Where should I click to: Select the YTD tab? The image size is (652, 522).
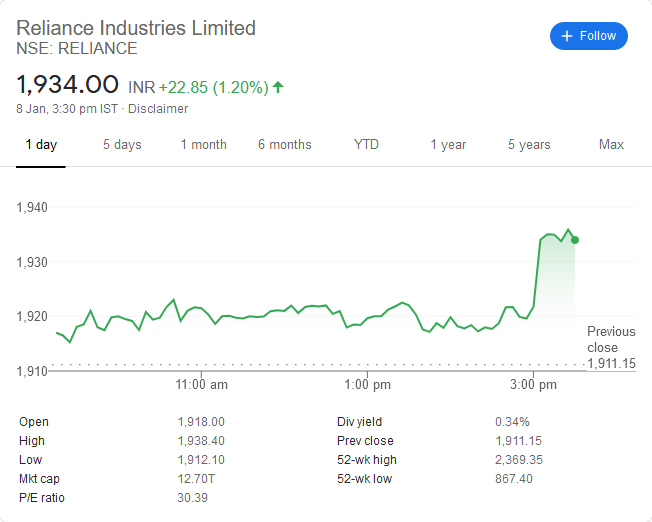(x=366, y=145)
